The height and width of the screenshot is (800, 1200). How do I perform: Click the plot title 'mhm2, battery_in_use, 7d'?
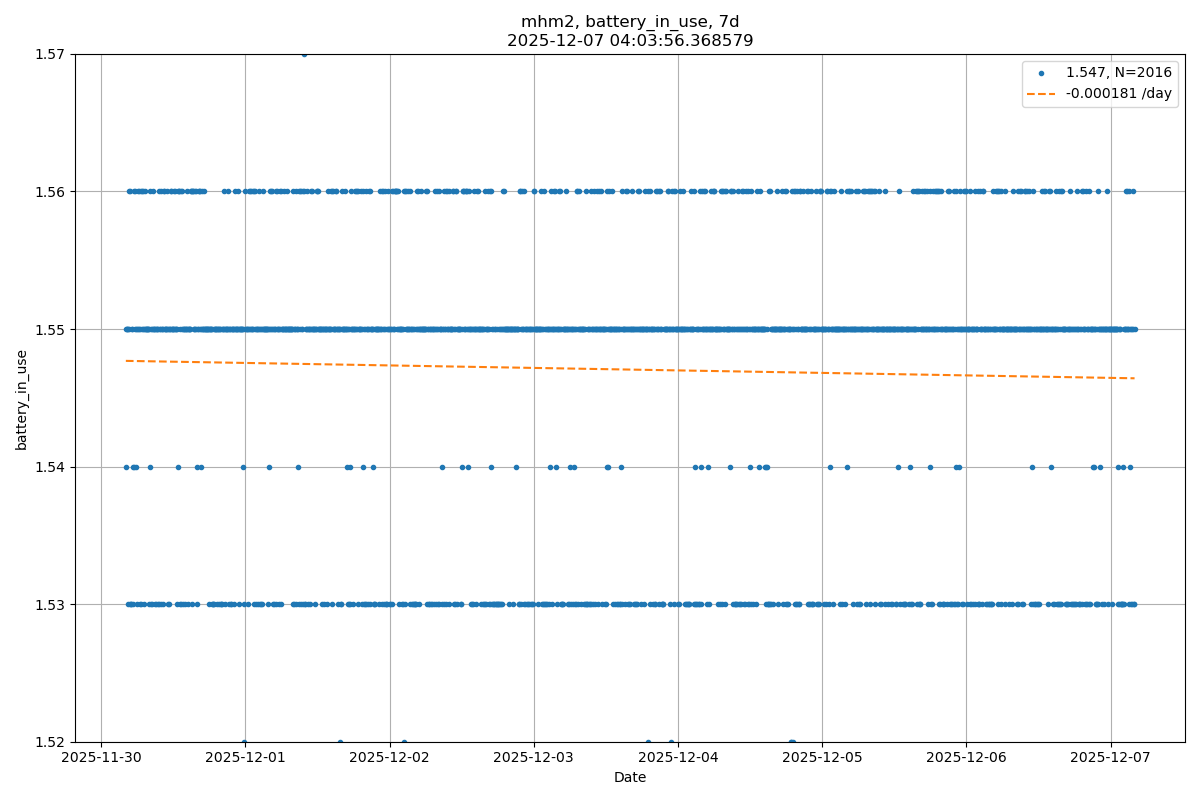point(630,22)
